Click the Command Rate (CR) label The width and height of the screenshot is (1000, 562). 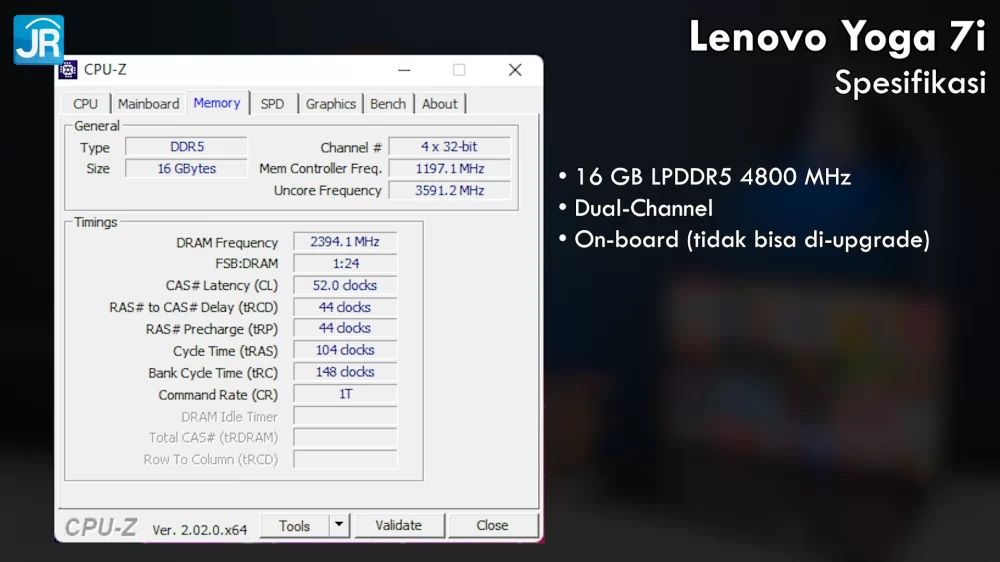[x=218, y=395]
